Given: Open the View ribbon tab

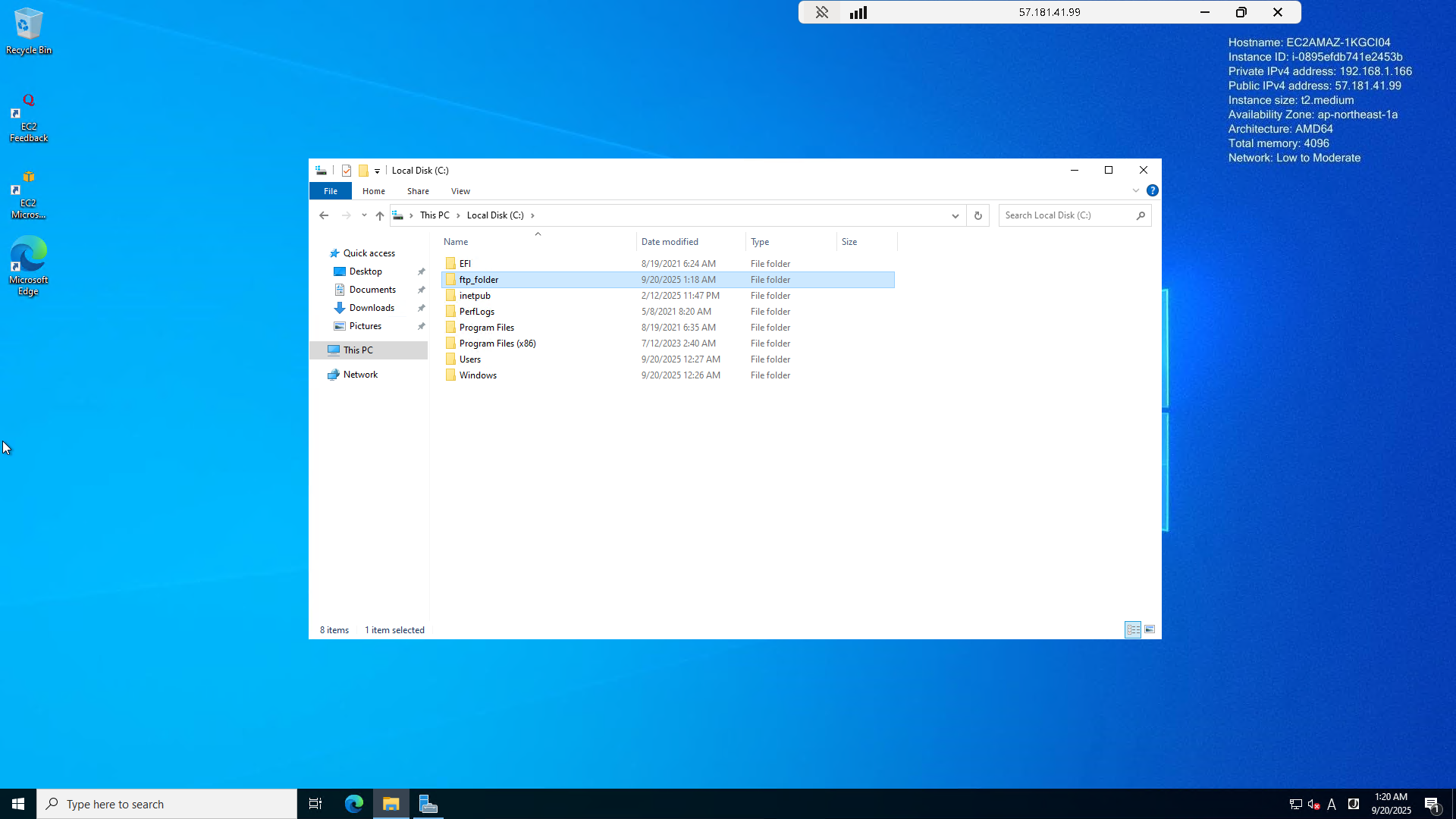Looking at the screenshot, I should click(460, 192).
